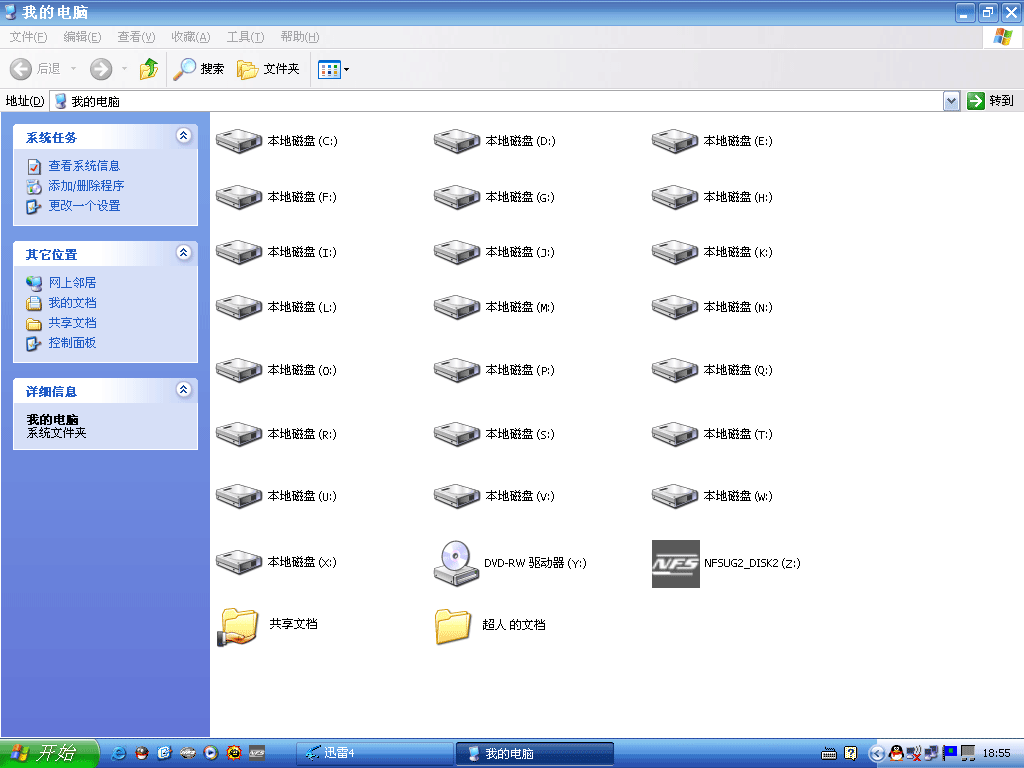
Task: Select the shared documents (共享文档) folder icon
Action: 238,625
